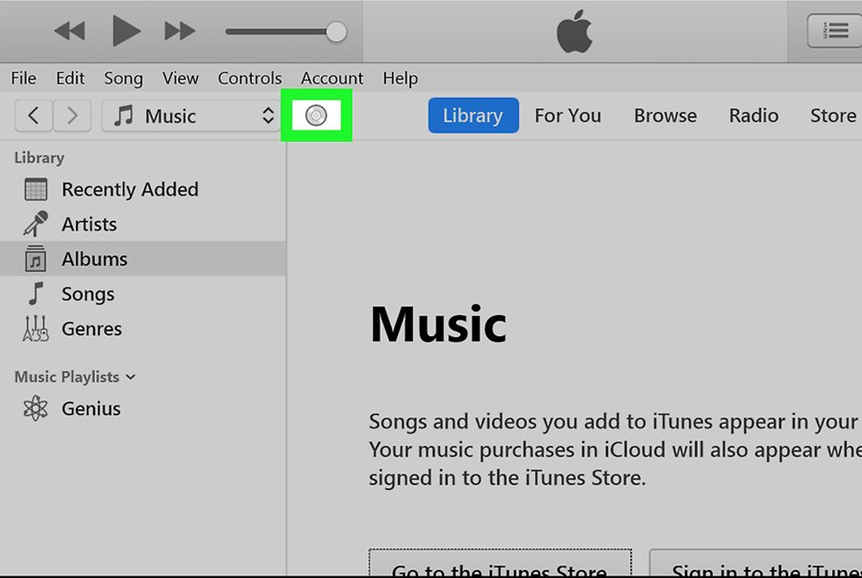Viewport: 862px width, 578px height.
Task: Open the File menu
Action: pos(24,78)
